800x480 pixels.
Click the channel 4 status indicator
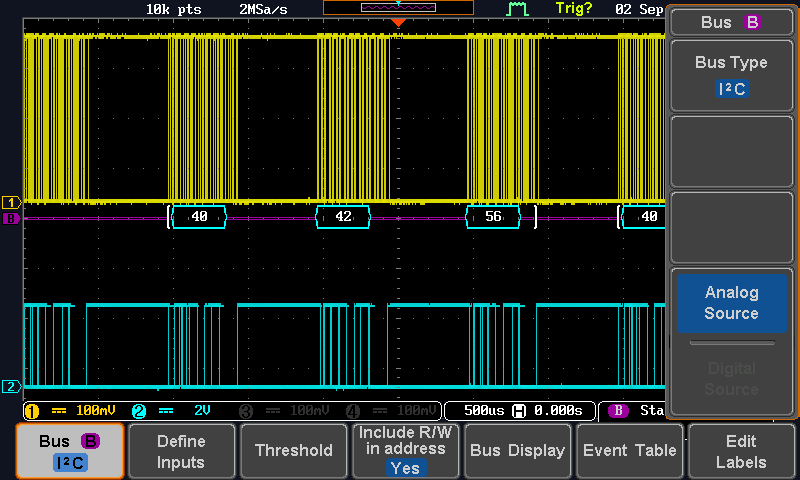pos(392,411)
